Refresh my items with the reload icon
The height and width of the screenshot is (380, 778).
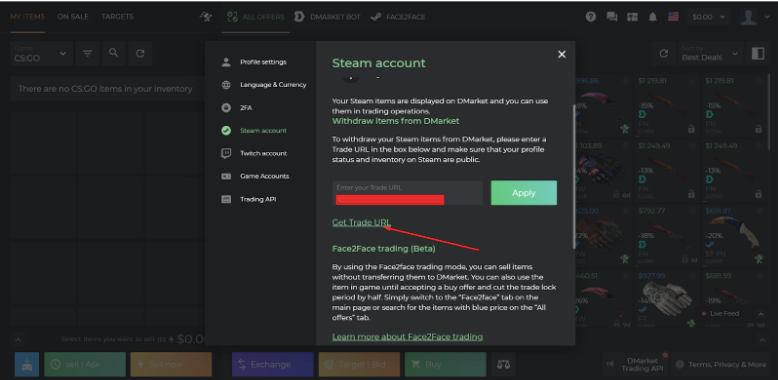tap(140, 53)
